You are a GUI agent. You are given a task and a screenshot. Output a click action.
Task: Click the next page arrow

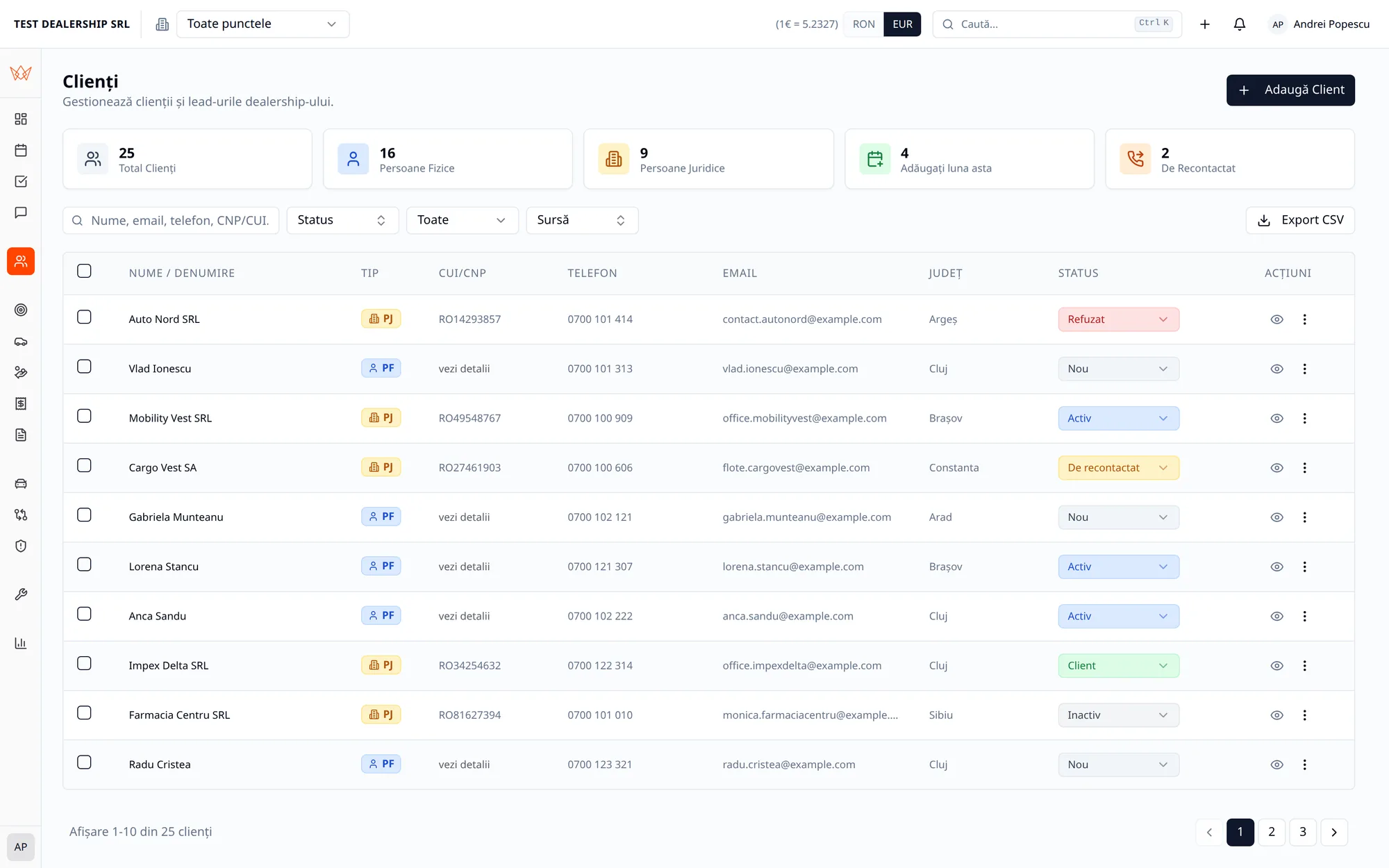1334,832
